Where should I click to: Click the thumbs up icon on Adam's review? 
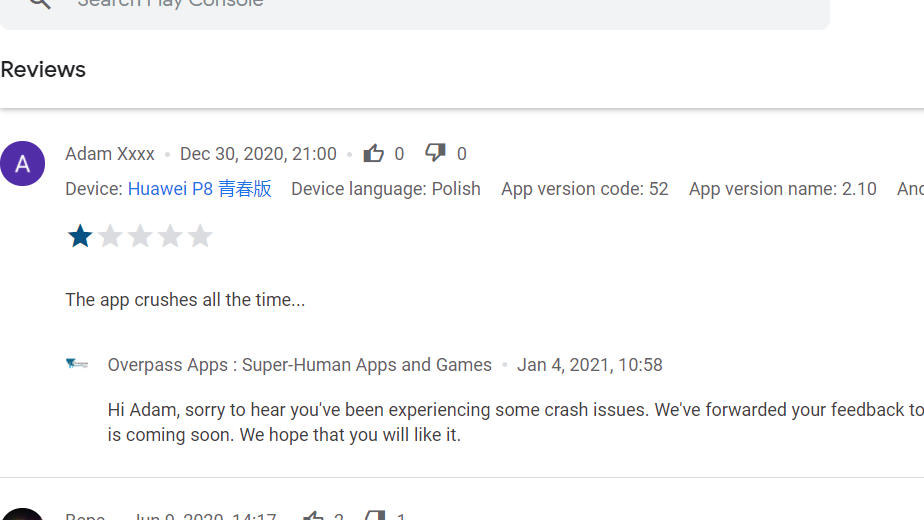(x=373, y=153)
